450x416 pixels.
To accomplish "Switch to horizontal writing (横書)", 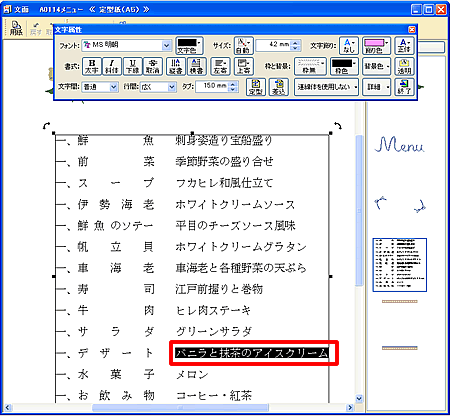I will pos(197,66).
